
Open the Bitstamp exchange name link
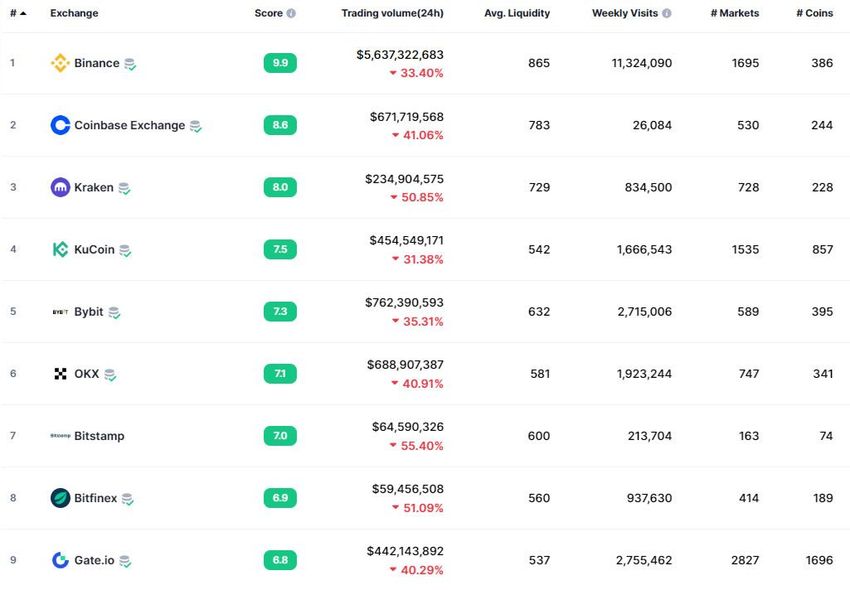click(x=99, y=436)
